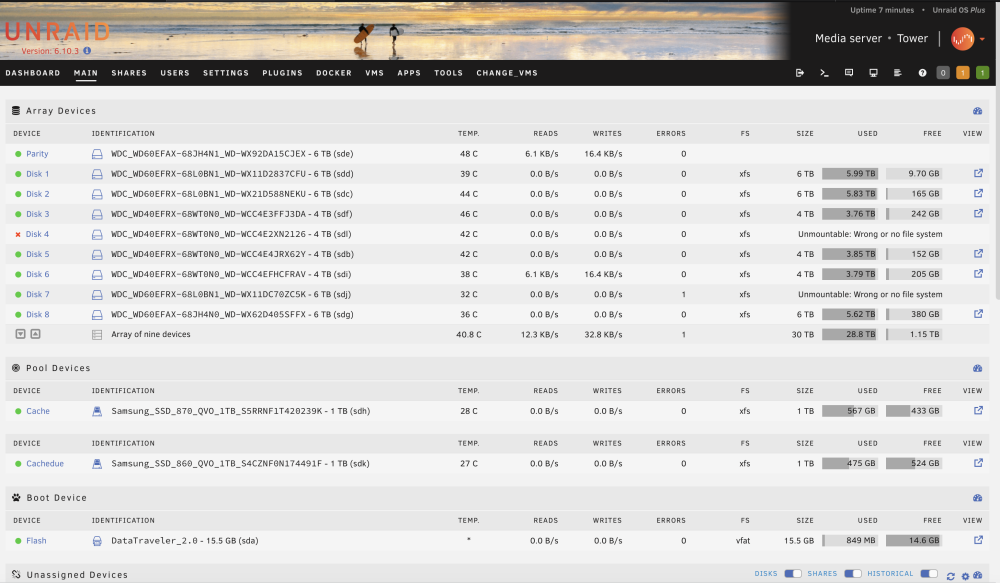The width and height of the screenshot is (1000, 583).
Task: Click the disk log icon for Parity
Action: click(x=97, y=154)
